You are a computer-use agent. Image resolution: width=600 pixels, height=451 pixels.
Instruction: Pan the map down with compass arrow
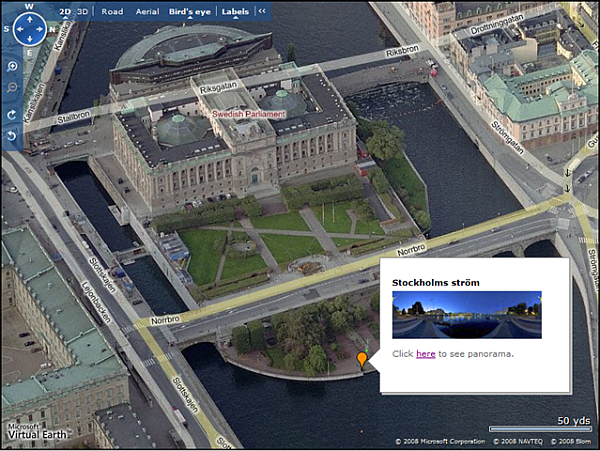pyautogui.click(x=29, y=39)
